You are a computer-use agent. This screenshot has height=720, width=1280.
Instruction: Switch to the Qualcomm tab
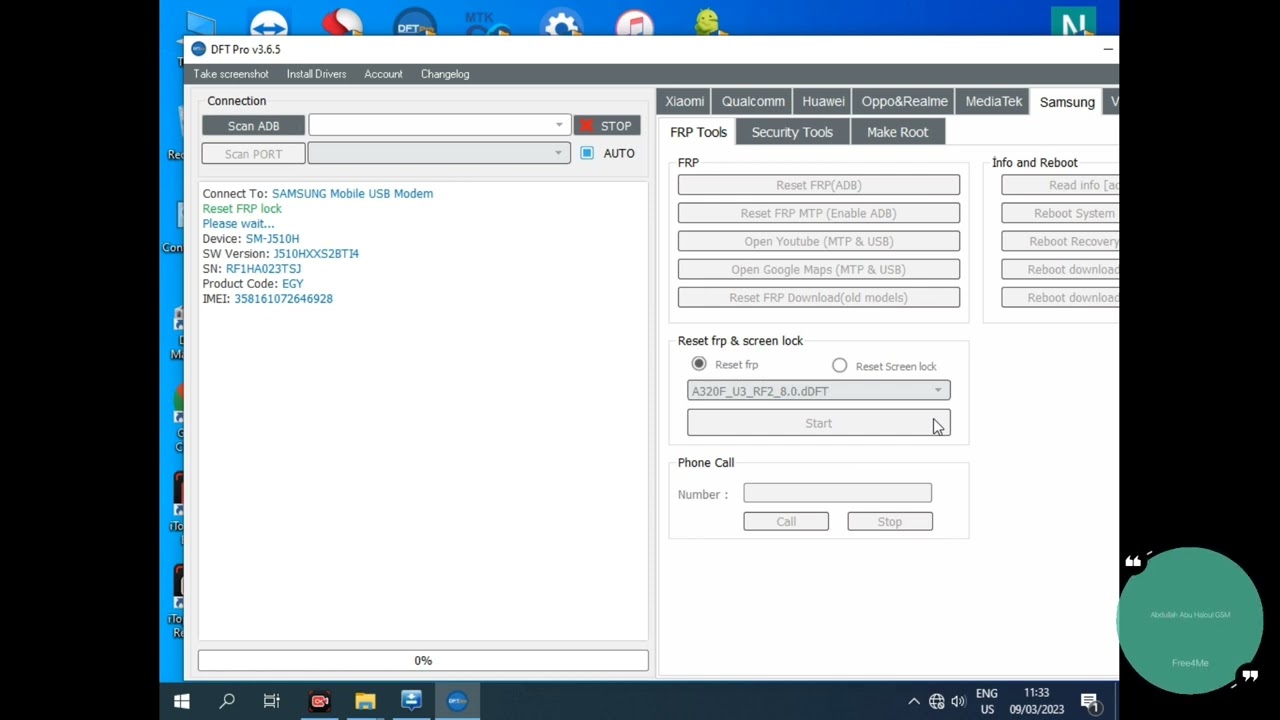pyautogui.click(x=753, y=101)
